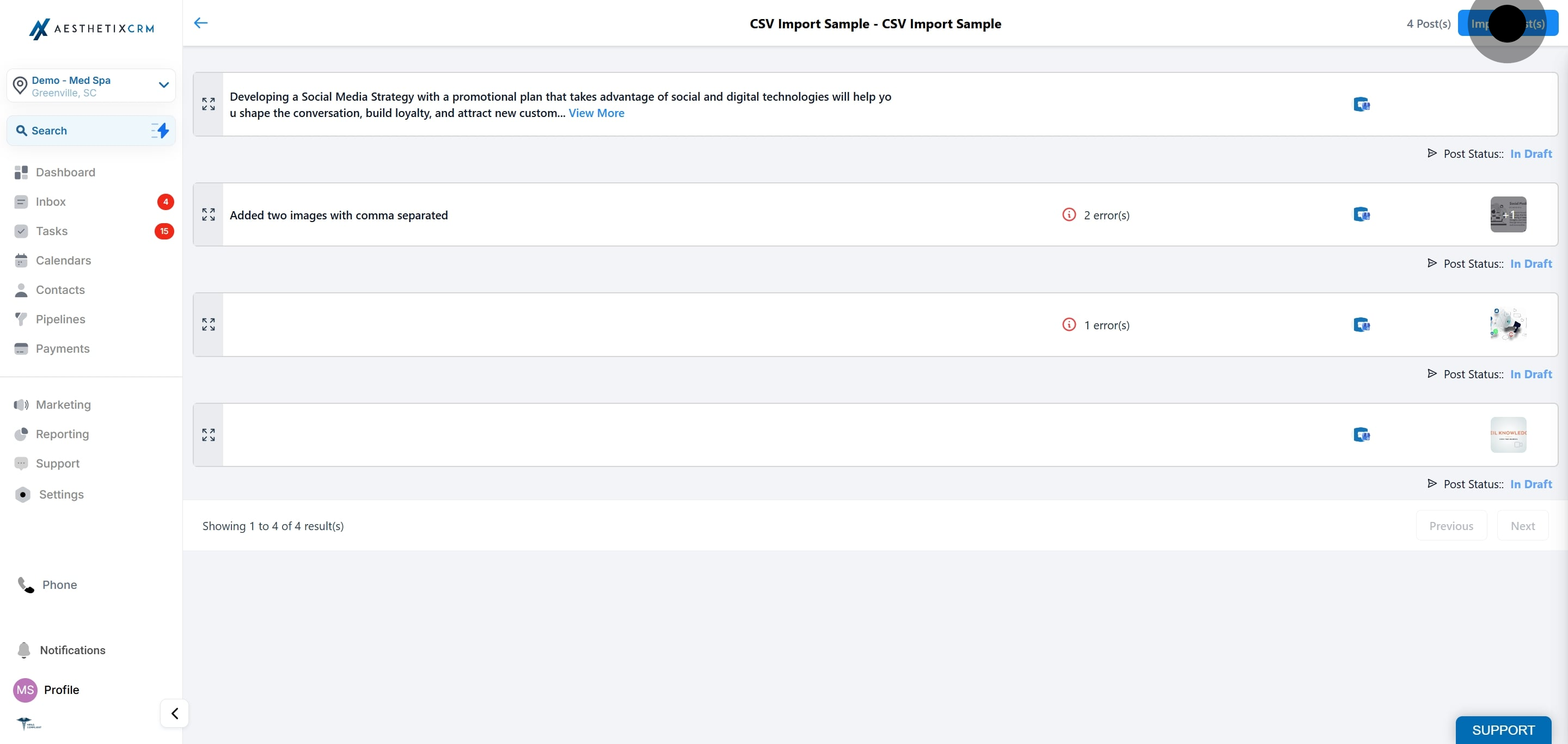This screenshot has width=1568, height=744.
Task: Open the quick actions lightning bolt icon
Action: point(160,130)
